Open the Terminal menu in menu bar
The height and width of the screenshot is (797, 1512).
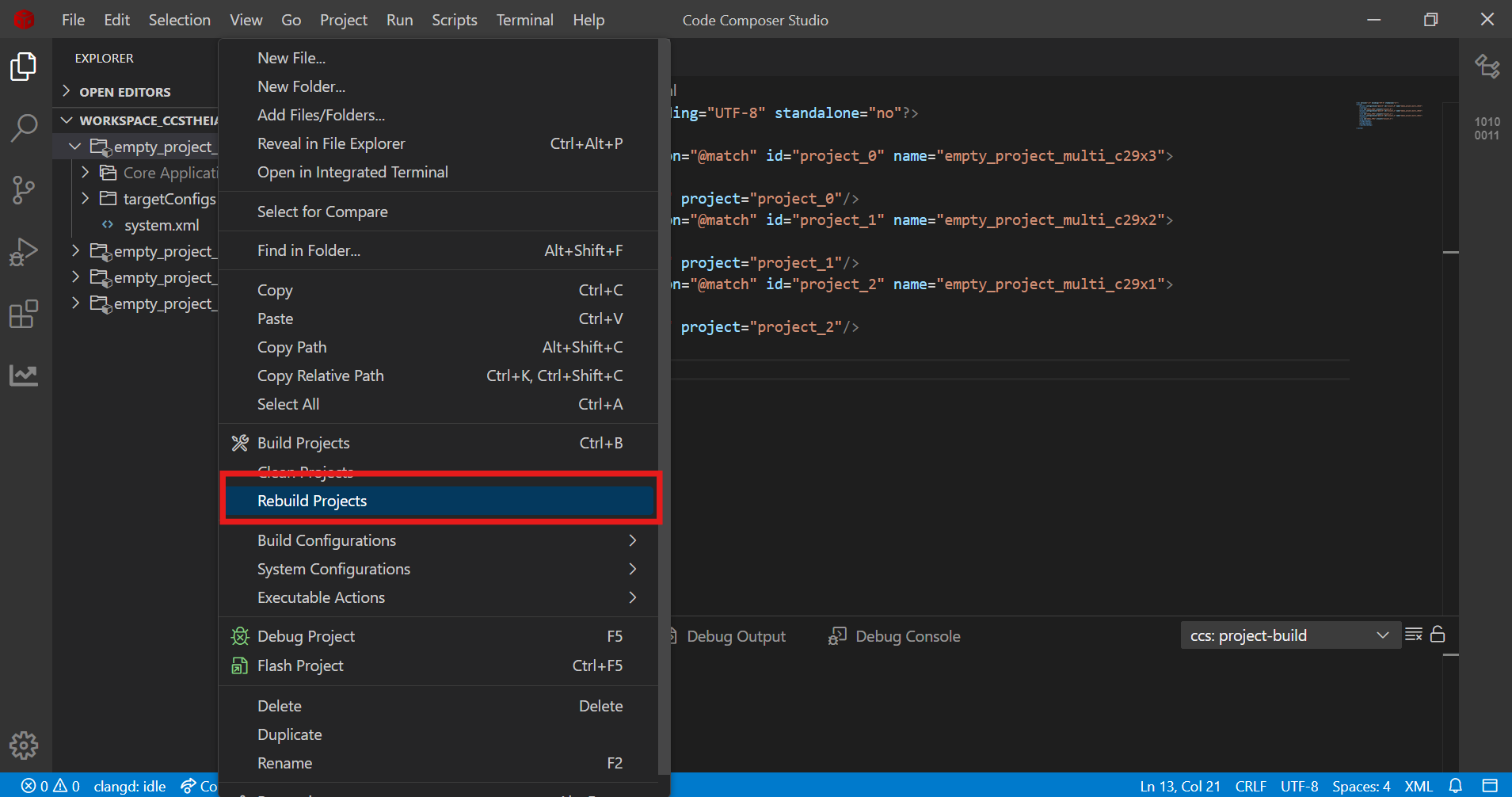pos(524,20)
